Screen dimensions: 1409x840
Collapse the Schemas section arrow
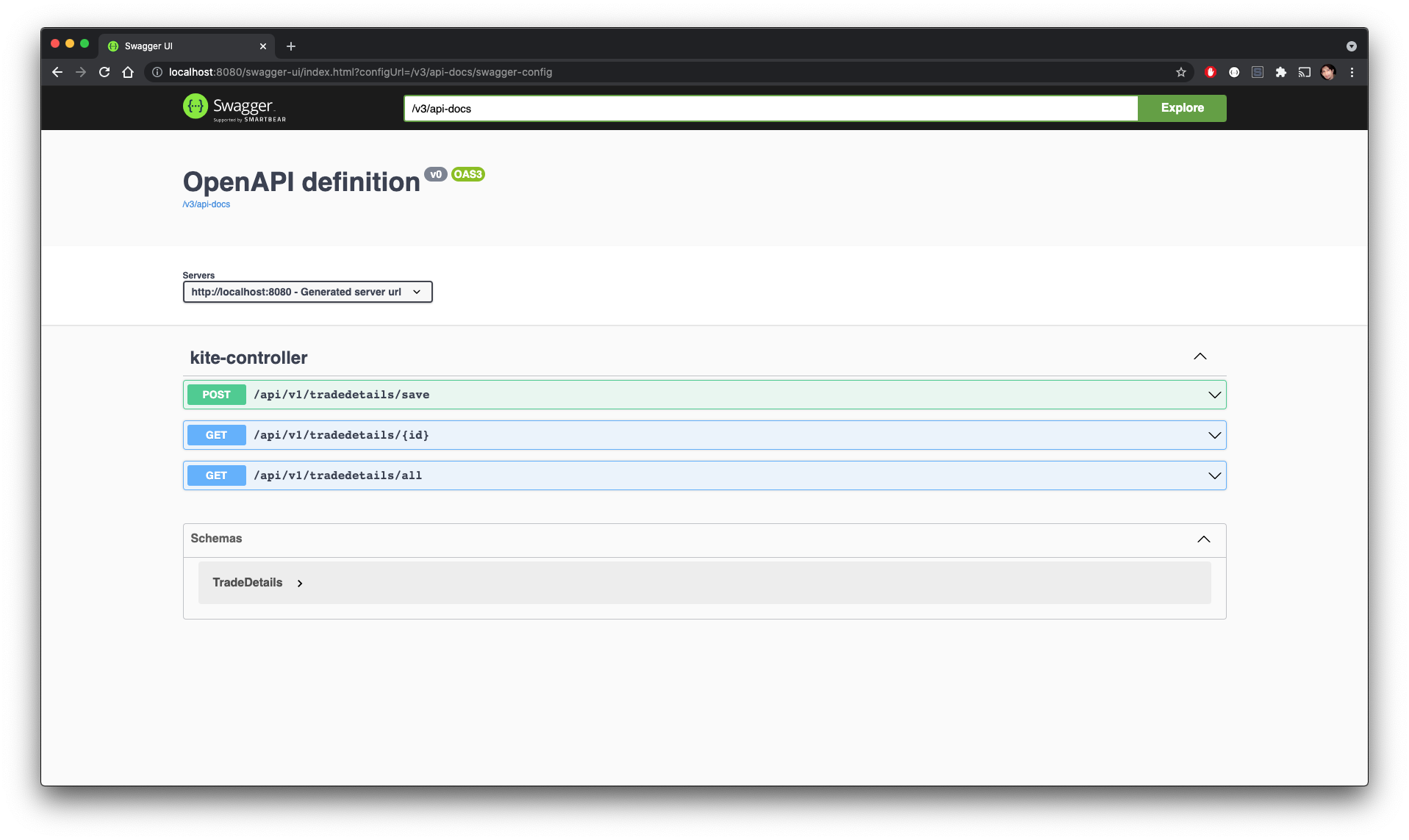click(1204, 539)
